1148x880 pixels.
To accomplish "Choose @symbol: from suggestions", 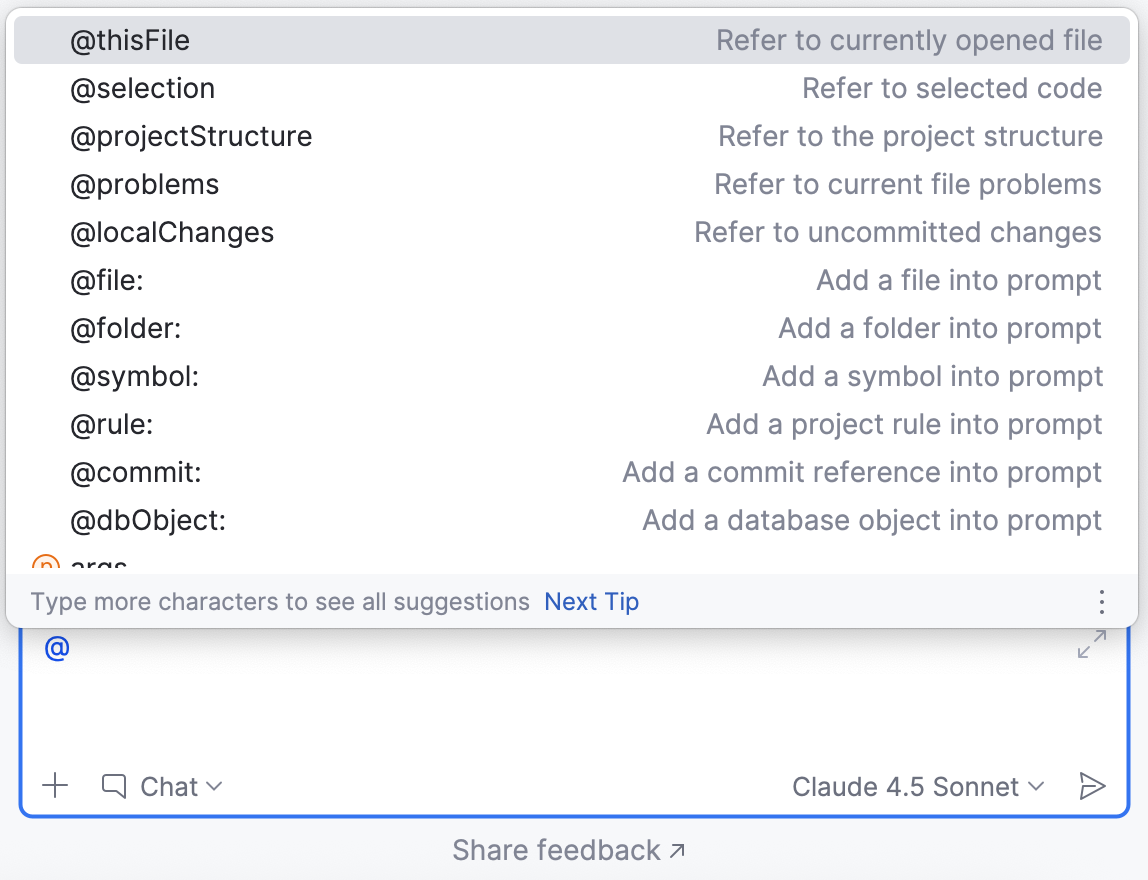I will [134, 377].
